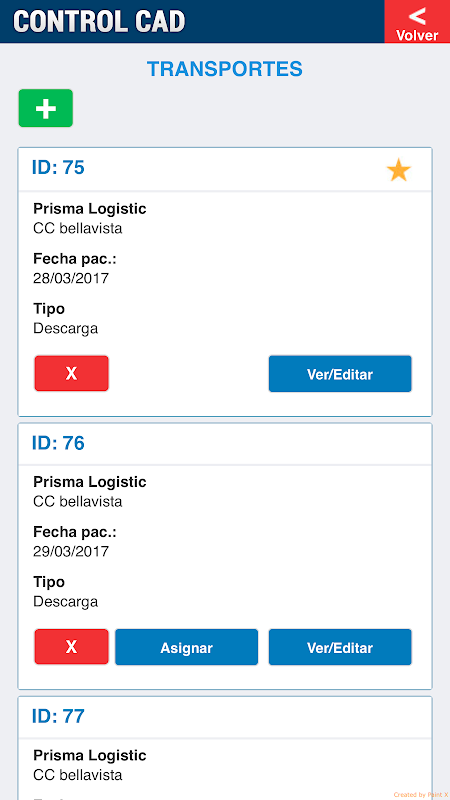450x800 pixels.
Task: Click Asignar on transport ID 76
Action: click(186, 647)
